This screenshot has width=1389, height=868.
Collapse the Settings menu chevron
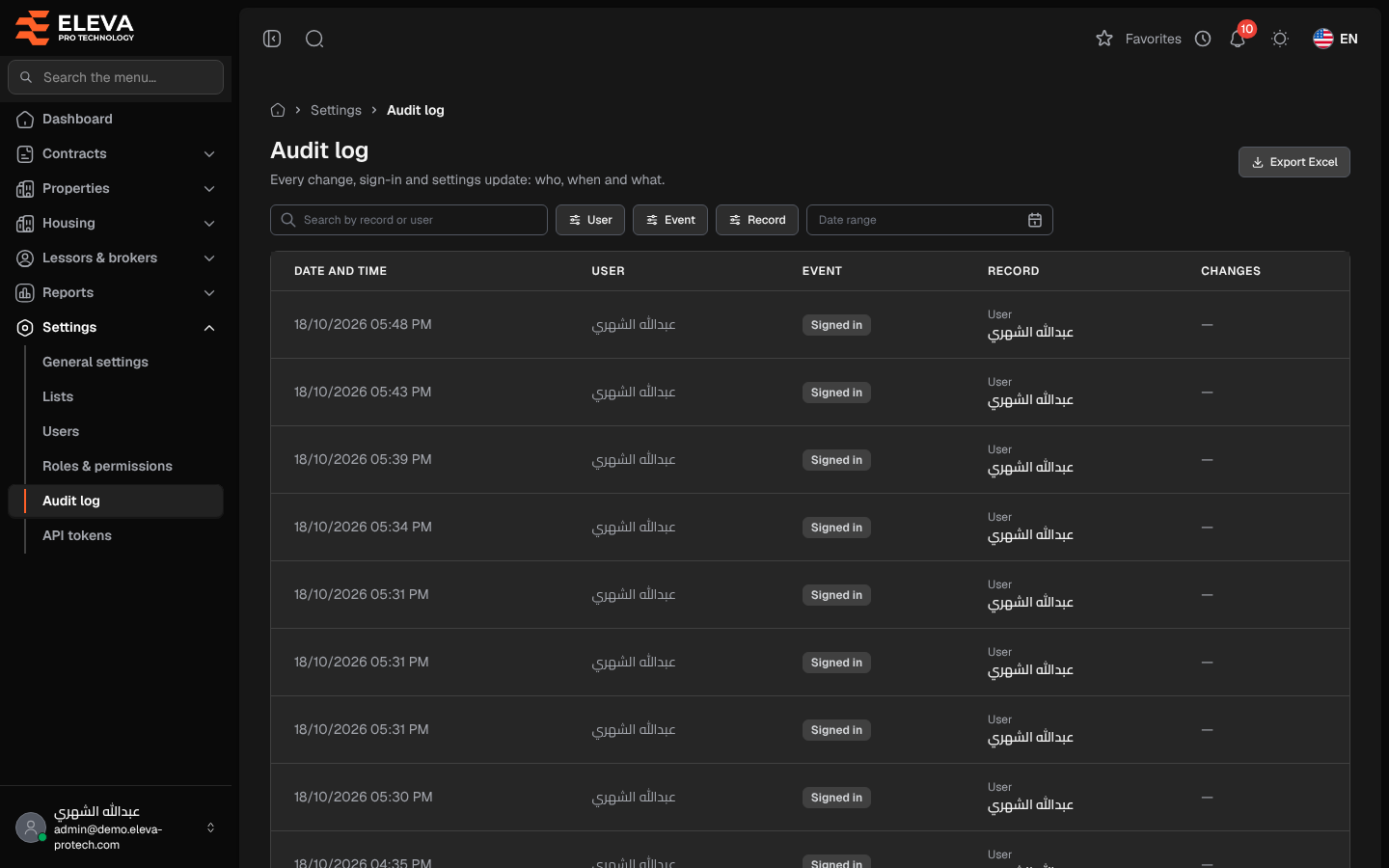click(x=209, y=327)
